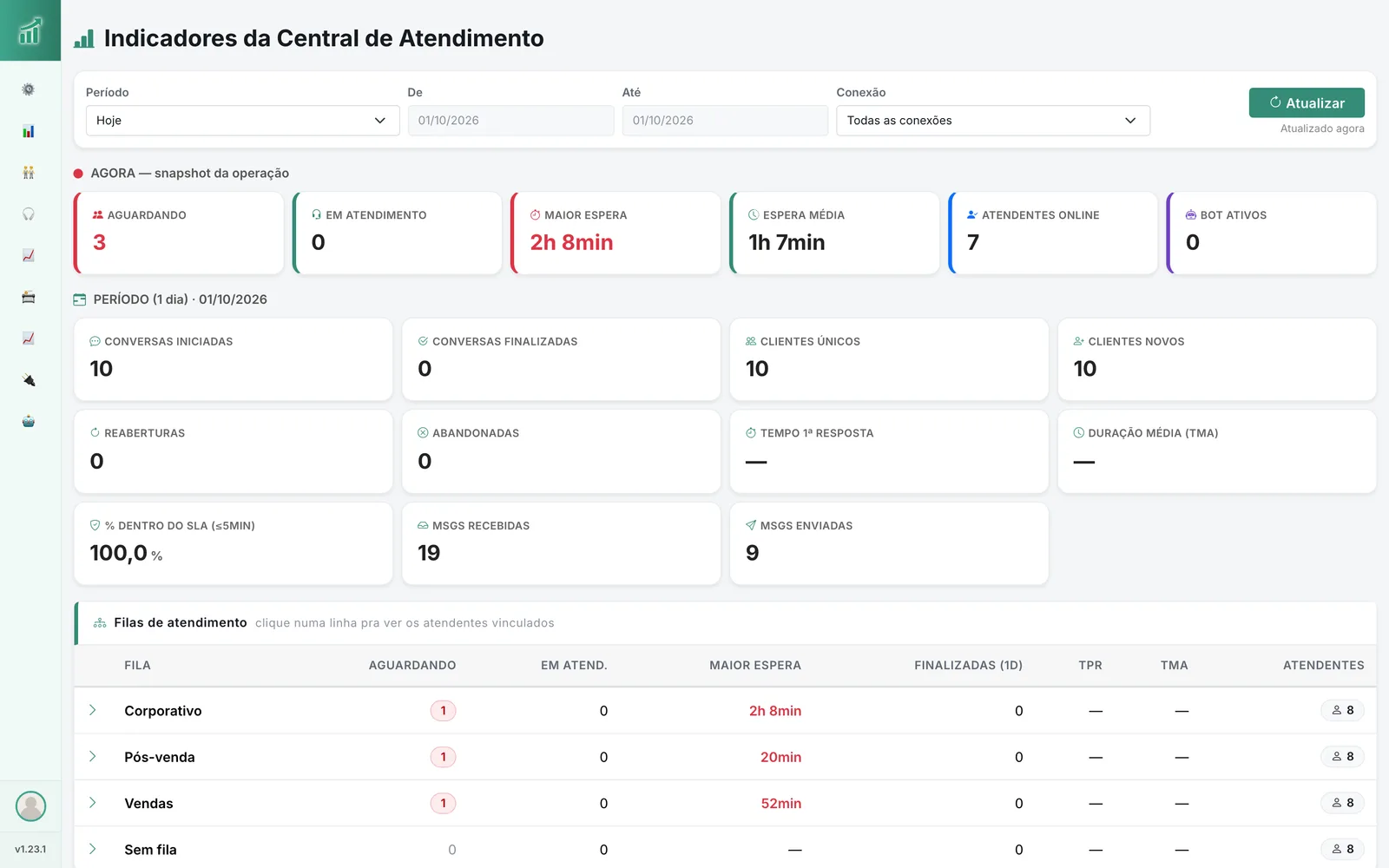The height and width of the screenshot is (868, 1389).
Task: Expand the Corporativo queue row
Action: (93, 710)
